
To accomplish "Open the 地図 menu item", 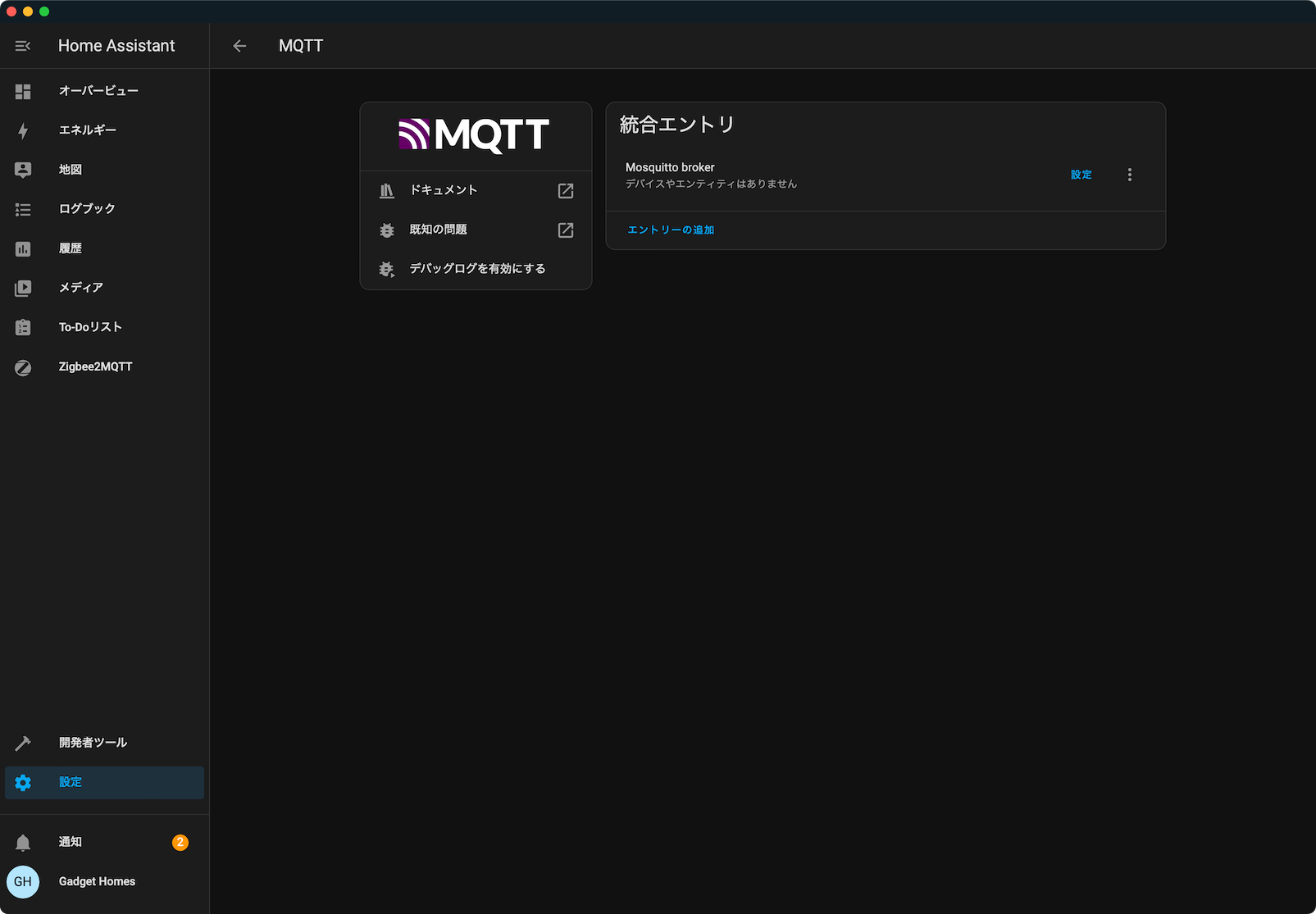I will [104, 170].
